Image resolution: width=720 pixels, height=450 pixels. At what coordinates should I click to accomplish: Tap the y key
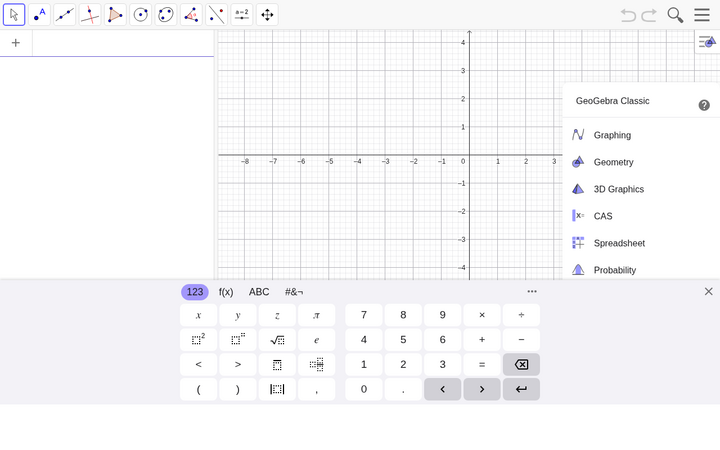(238, 315)
